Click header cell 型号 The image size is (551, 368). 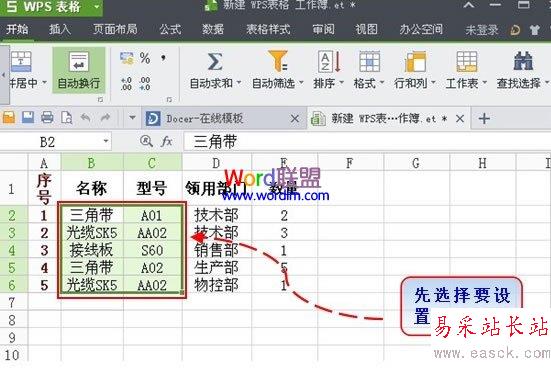tap(153, 188)
